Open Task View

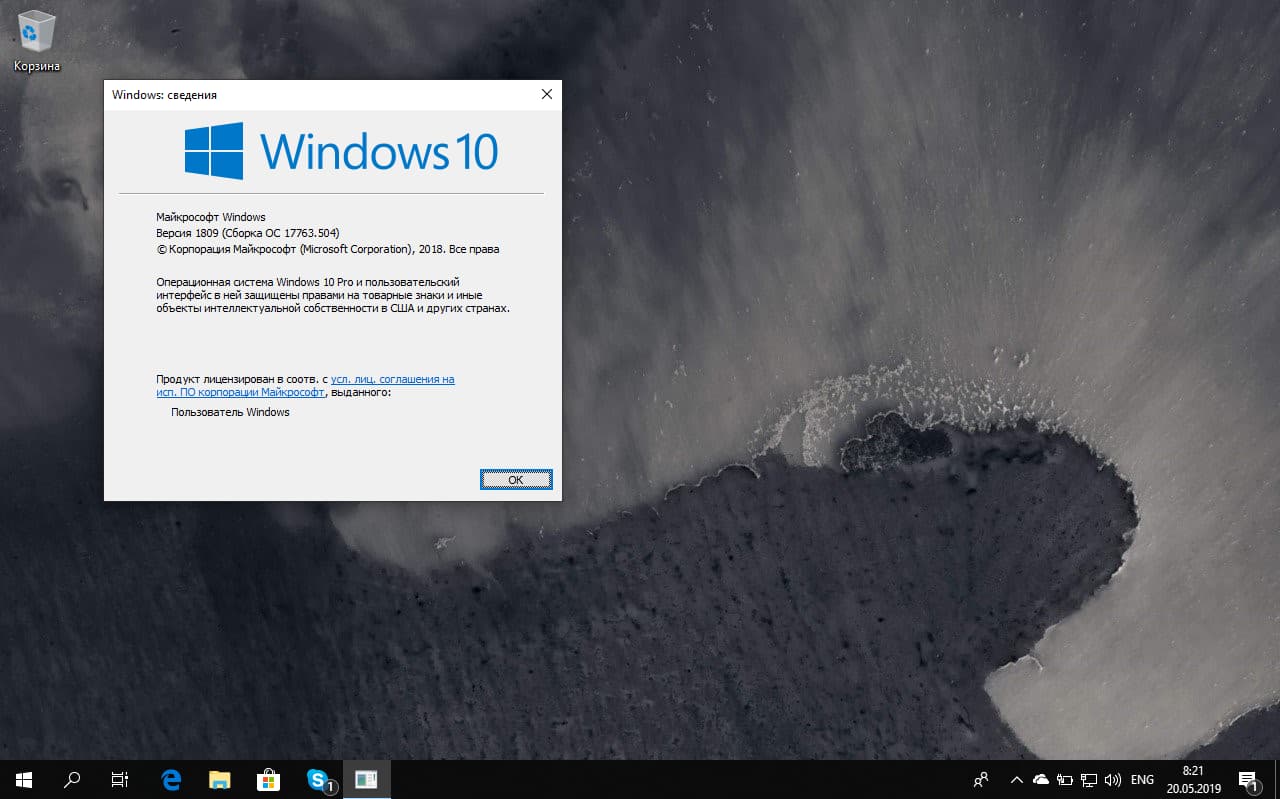(119, 779)
